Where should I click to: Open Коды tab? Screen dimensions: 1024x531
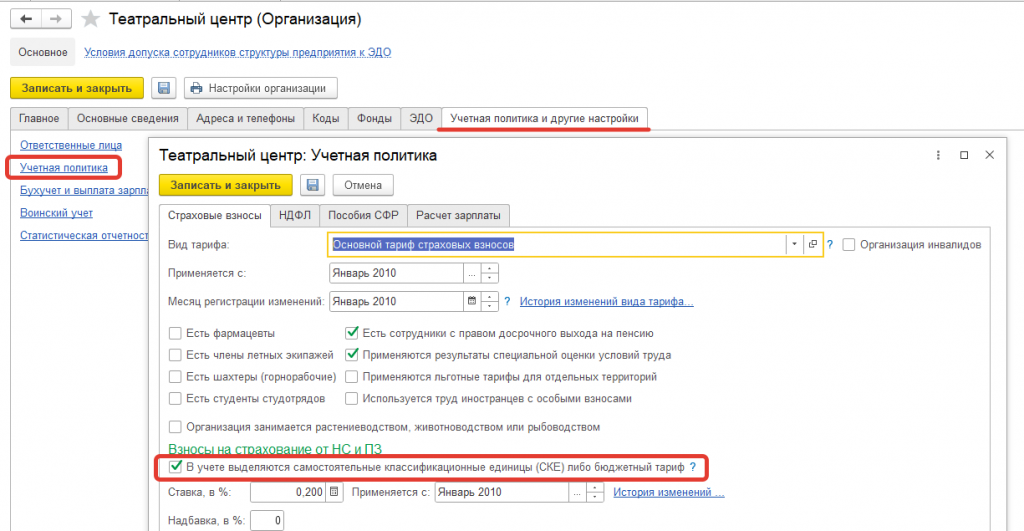pos(325,118)
